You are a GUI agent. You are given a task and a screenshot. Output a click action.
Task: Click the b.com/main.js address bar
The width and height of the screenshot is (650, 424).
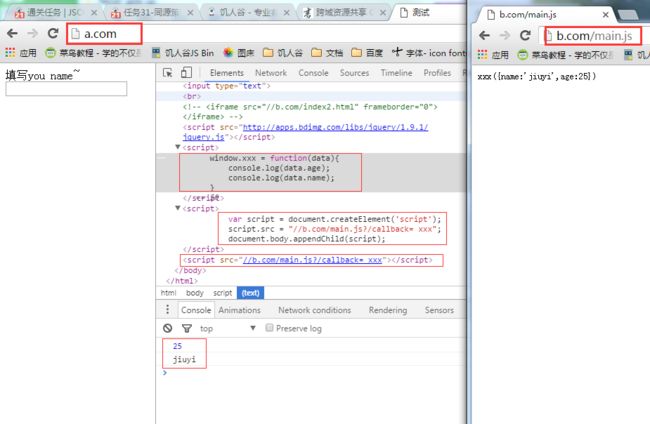click(x=595, y=36)
